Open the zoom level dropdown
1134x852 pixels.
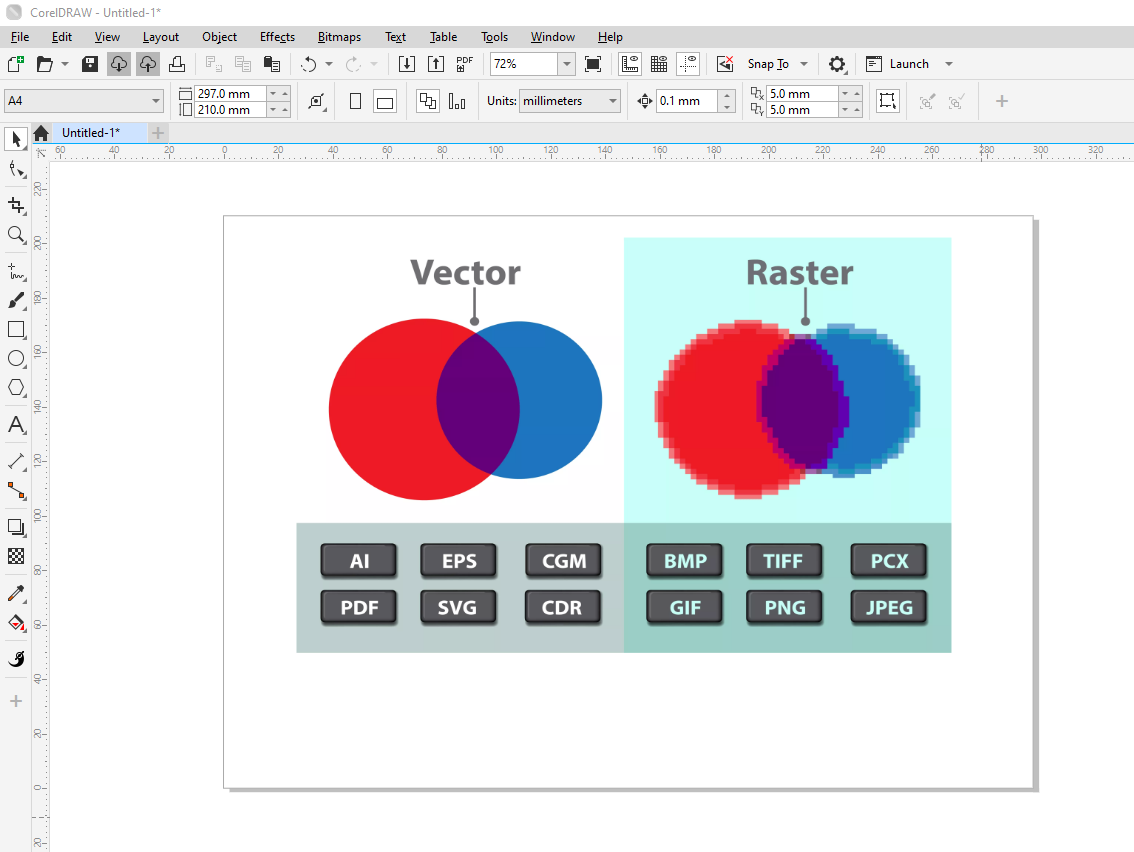coord(567,64)
